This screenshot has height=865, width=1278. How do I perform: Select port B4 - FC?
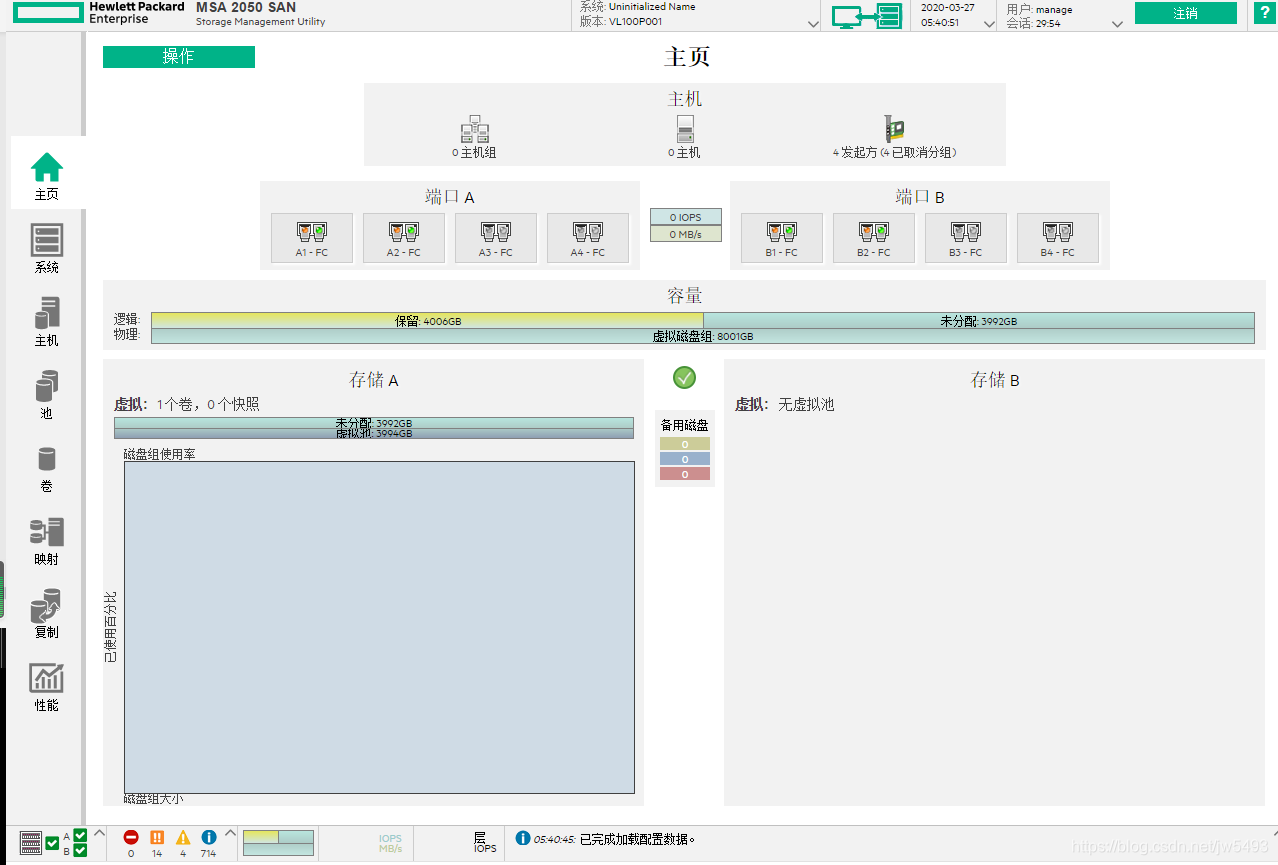point(1058,238)
